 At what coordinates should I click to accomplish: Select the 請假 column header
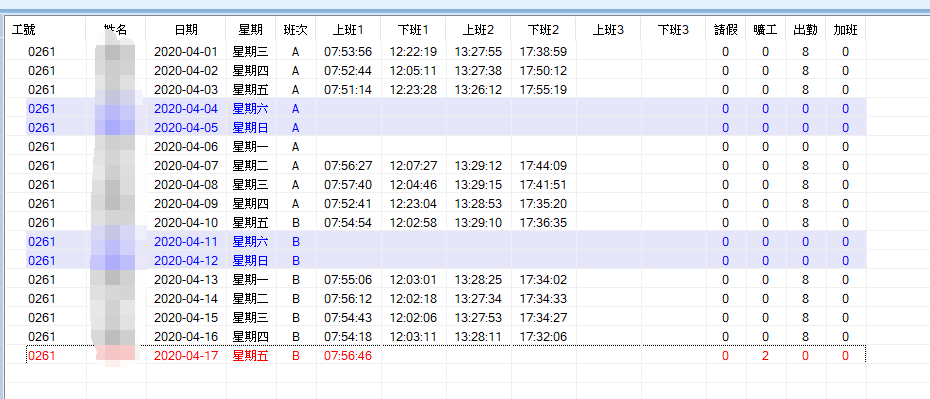[x=725, y=30]
